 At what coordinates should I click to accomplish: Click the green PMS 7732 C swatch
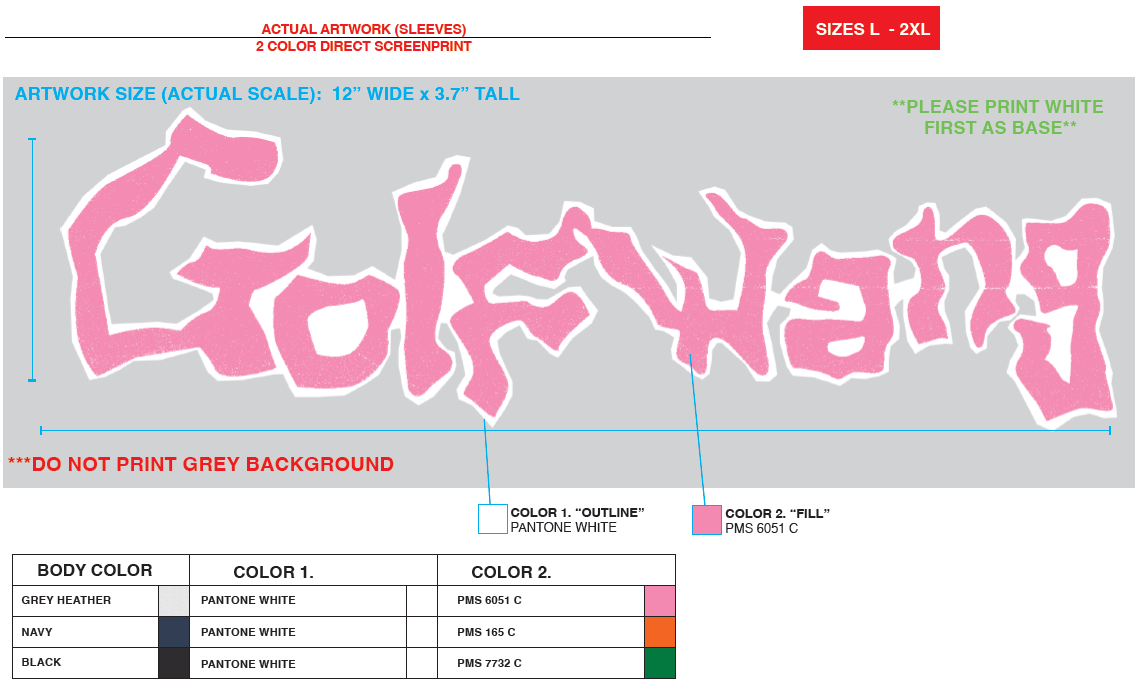660,663
